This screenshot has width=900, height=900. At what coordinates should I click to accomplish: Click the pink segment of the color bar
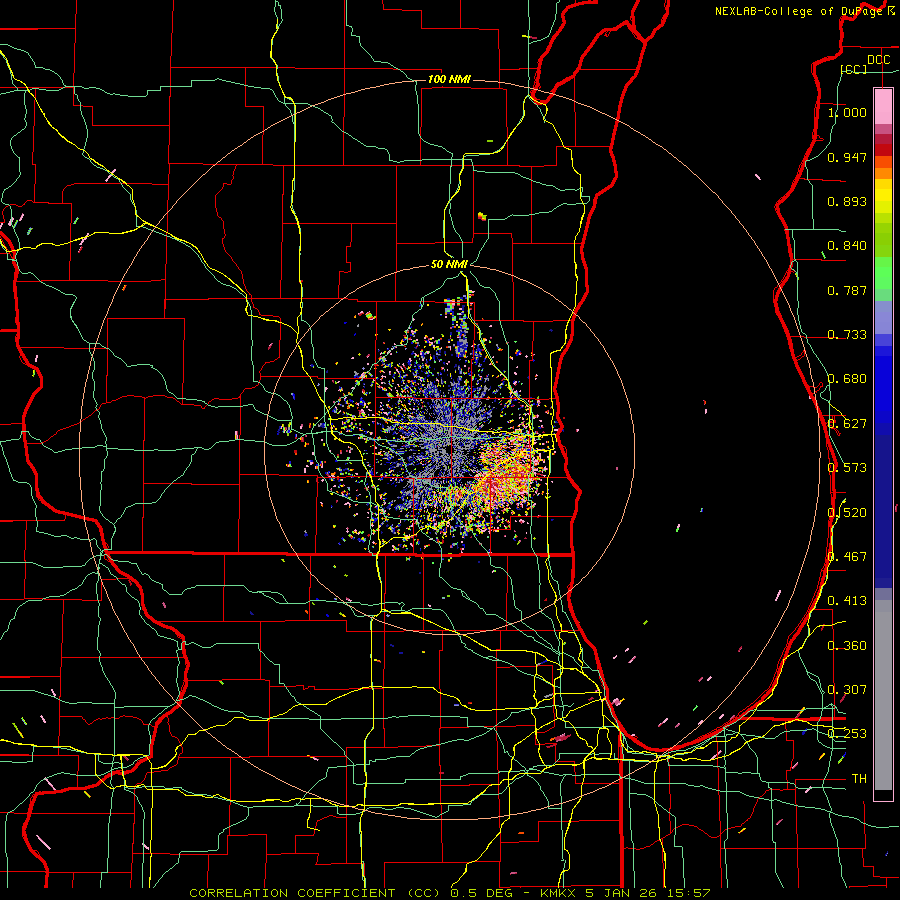click(883, 106)
